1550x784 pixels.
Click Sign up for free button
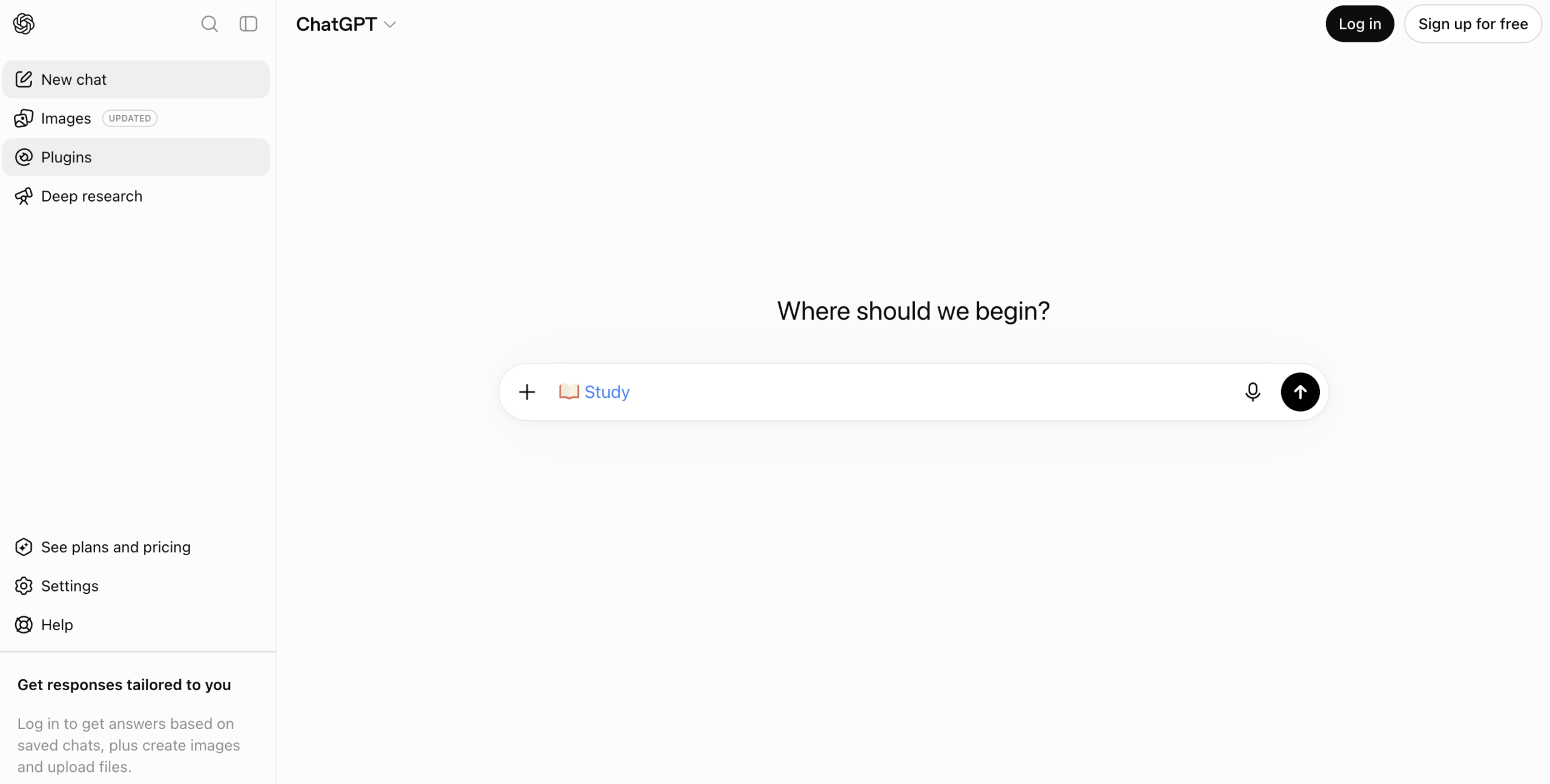[x=1472, y=24]
